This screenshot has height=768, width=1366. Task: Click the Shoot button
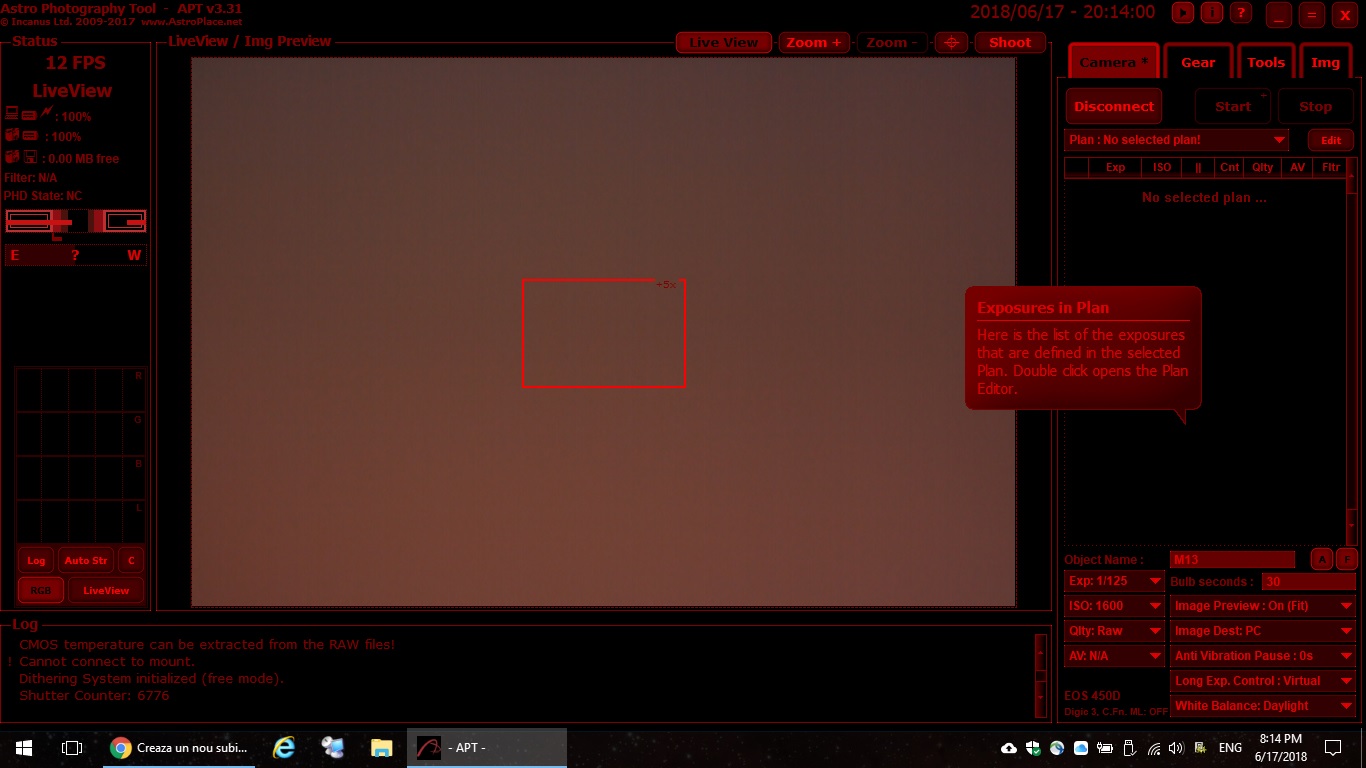1010,42
